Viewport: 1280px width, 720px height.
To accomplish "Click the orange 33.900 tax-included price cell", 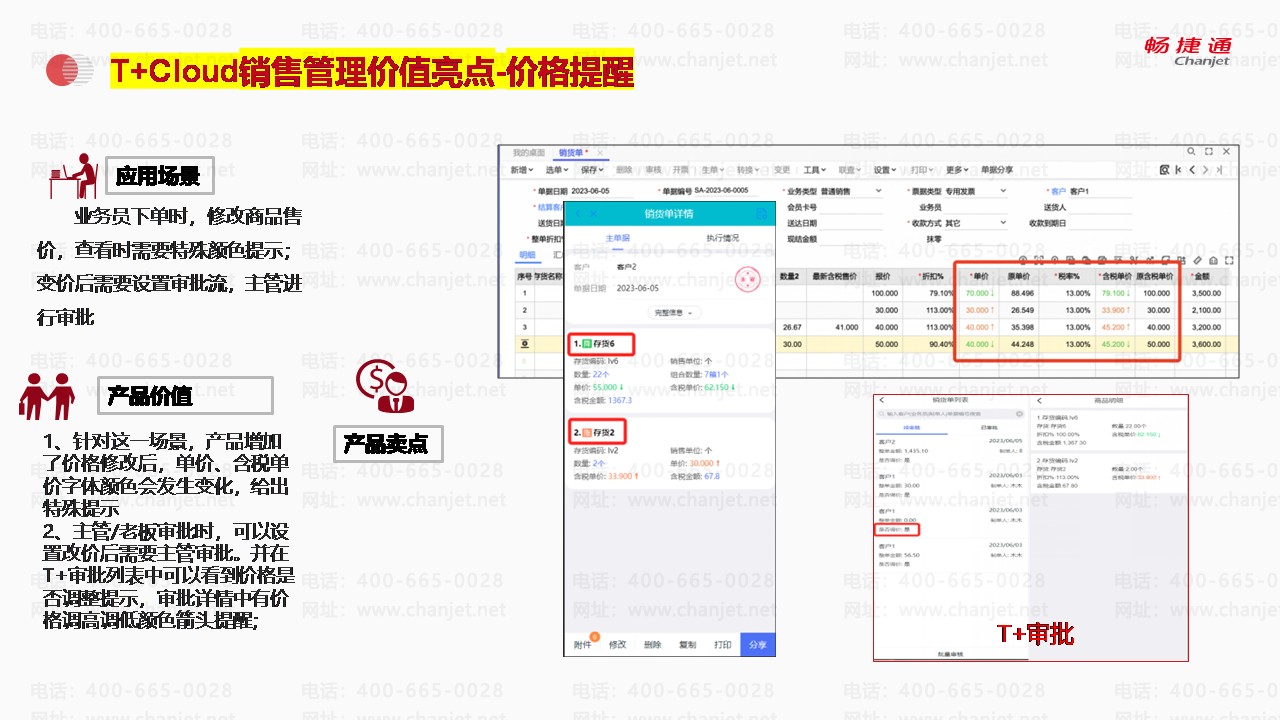I will (1115, 310).
